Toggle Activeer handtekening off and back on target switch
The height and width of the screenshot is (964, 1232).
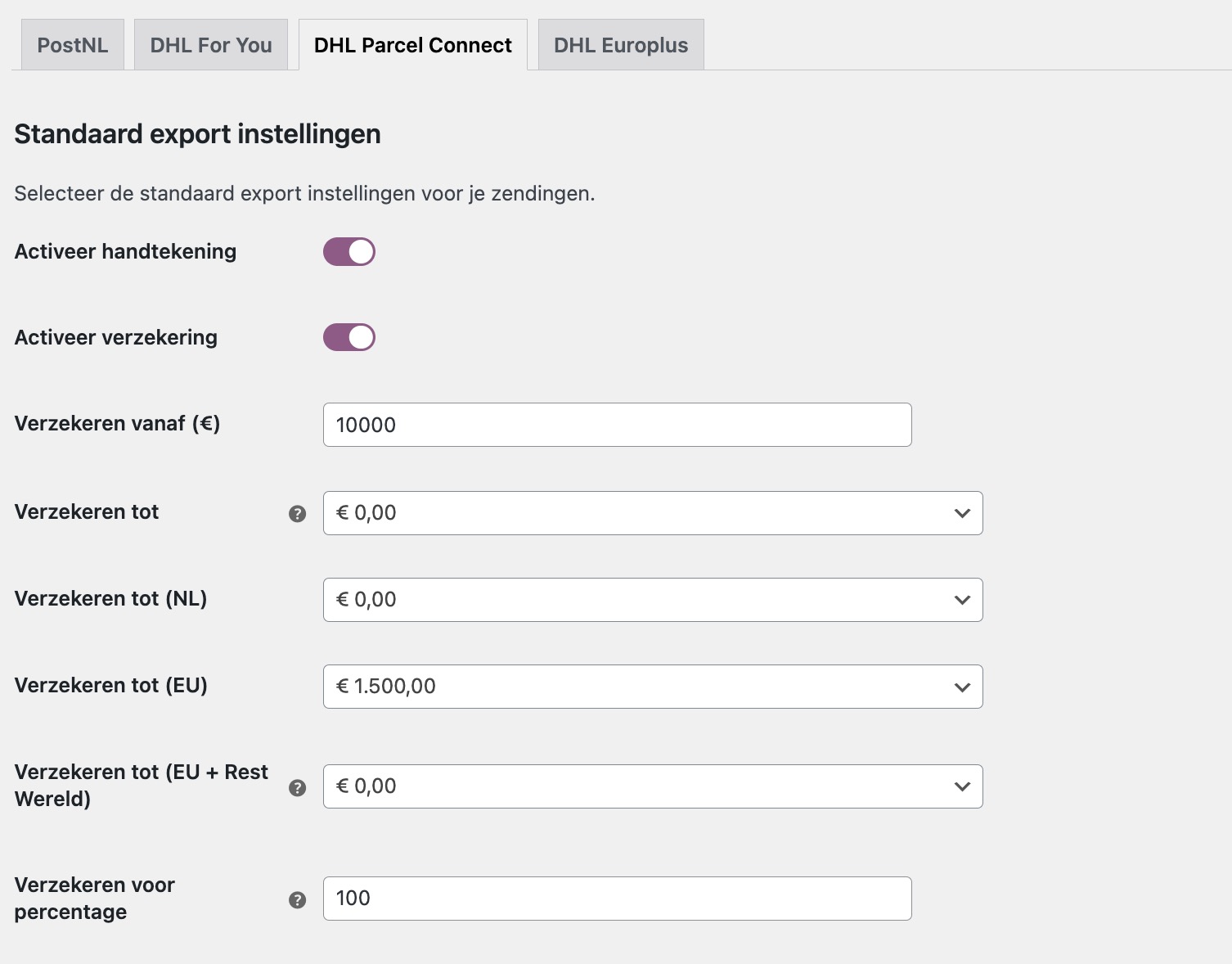point(348,251)
